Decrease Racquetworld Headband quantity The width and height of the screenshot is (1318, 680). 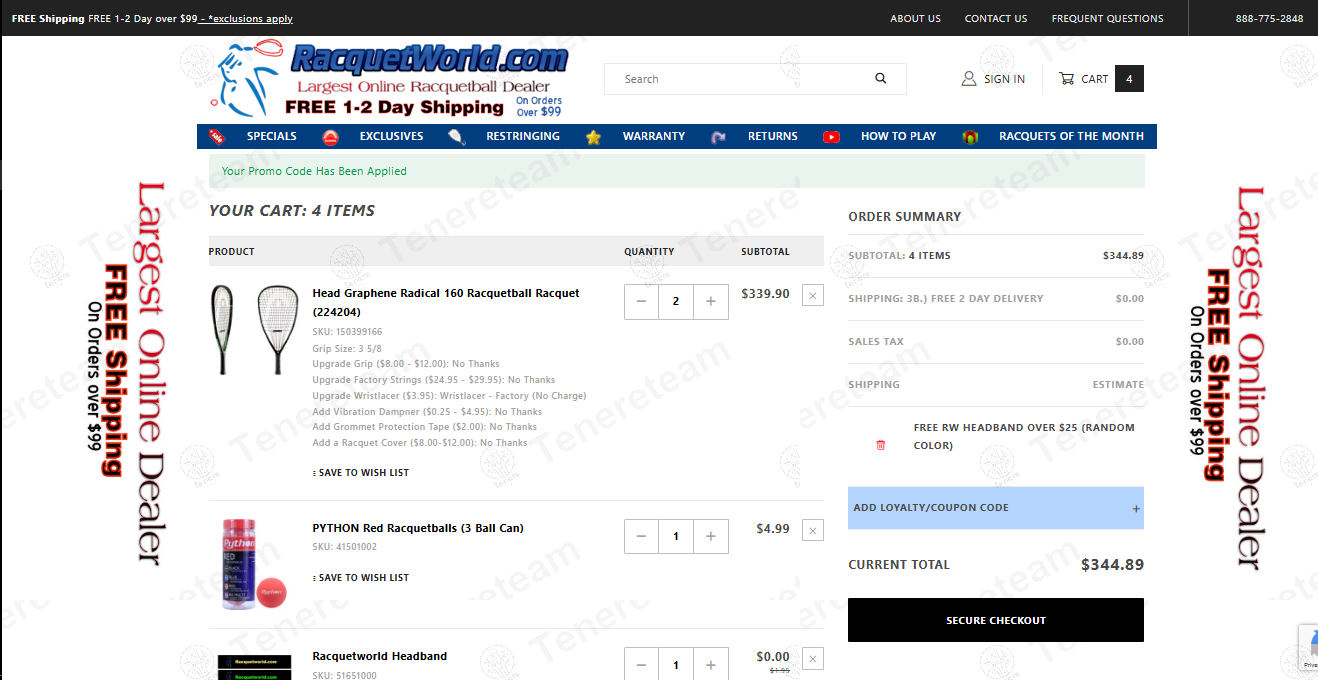point(641,664)
